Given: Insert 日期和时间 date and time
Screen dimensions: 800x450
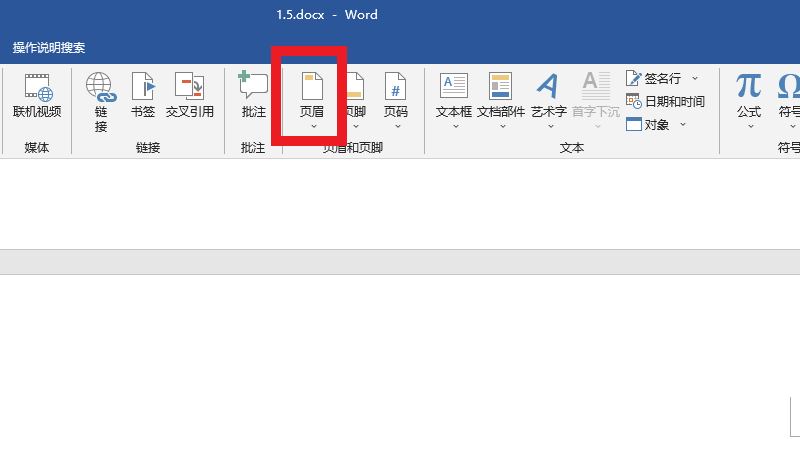Looking at the screenshot, I should (x=665, y=101).
